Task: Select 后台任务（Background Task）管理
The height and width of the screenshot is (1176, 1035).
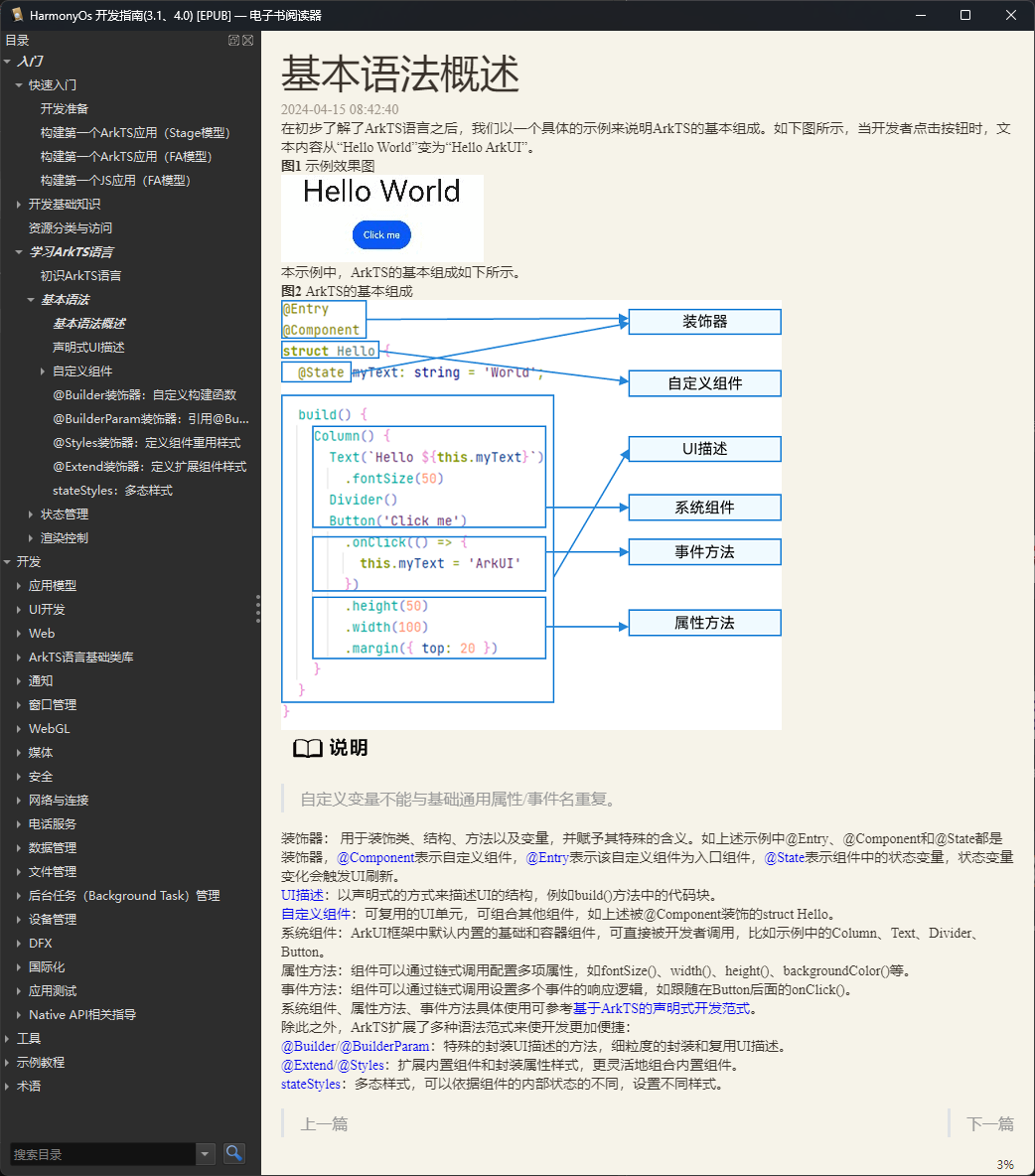Action: click(124, 896)
